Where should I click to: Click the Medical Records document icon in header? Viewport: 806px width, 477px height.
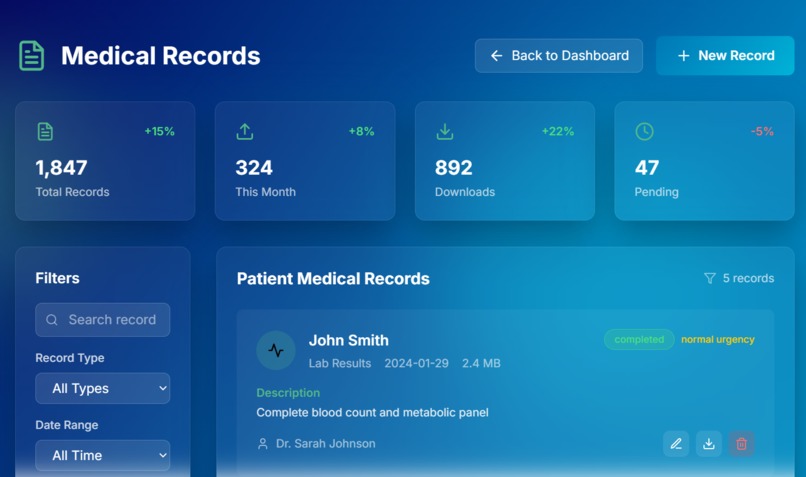click(31, 56)
